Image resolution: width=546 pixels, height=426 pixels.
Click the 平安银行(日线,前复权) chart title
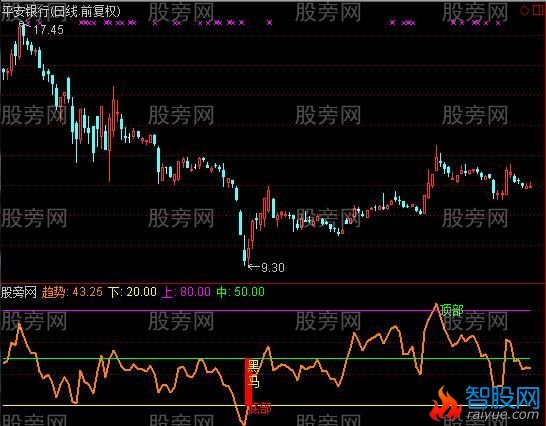click(61, 11)
